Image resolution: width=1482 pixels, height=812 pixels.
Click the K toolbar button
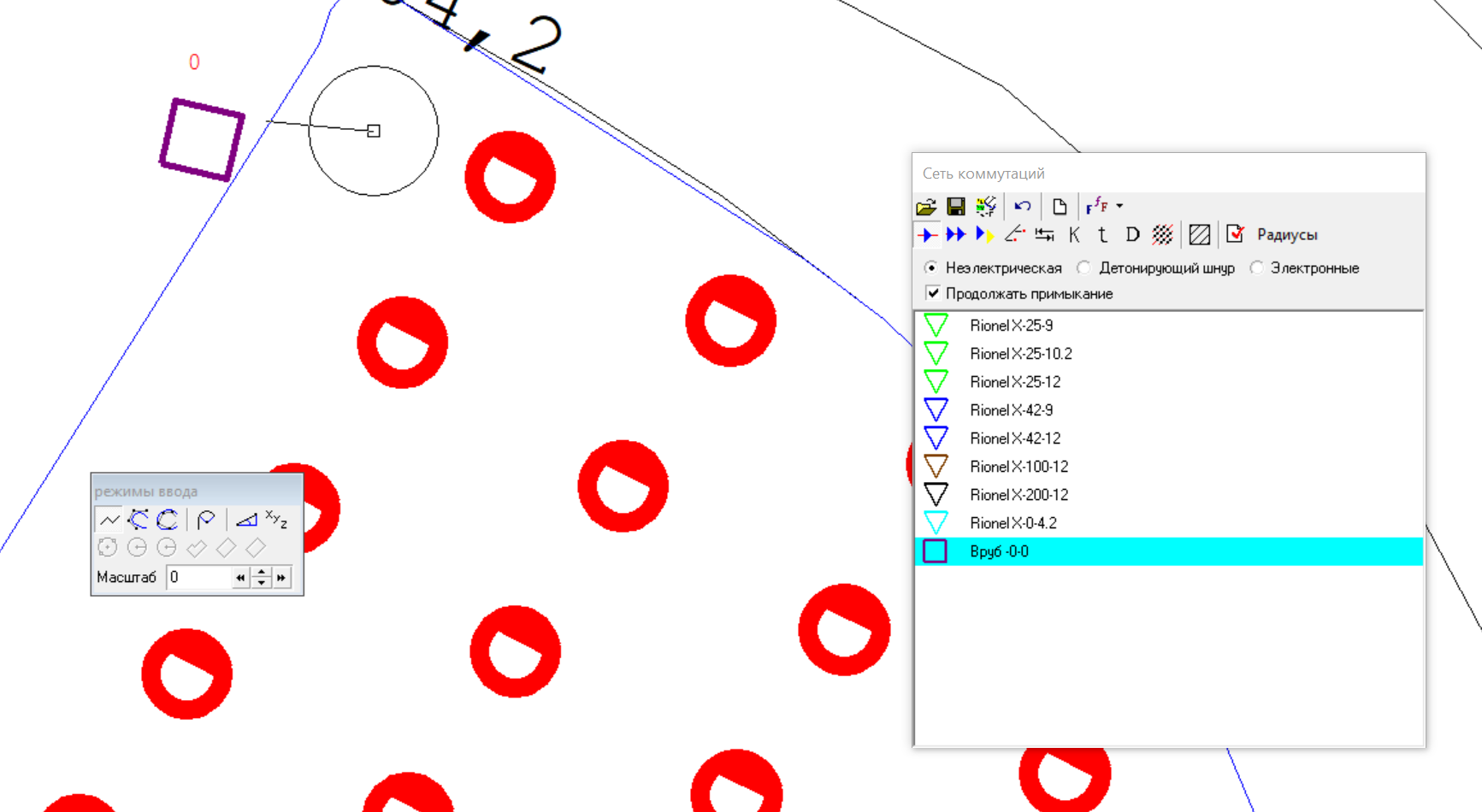1074,234
